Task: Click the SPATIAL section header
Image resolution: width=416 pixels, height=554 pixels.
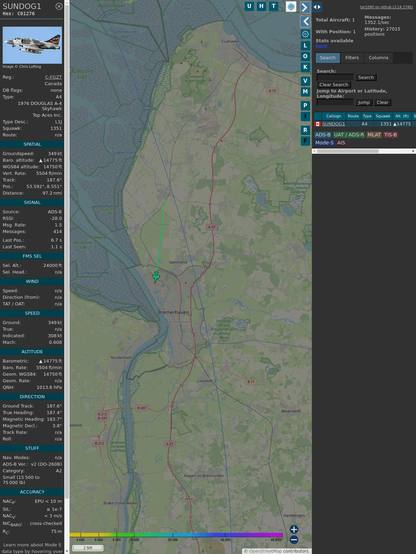Action: pyautogui.click(x=32, y=144)
